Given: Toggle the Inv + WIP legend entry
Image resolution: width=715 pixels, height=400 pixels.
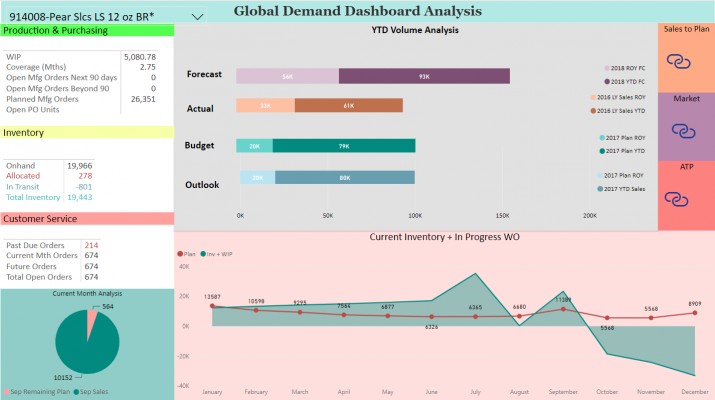Looking at the screenshot, I should pyautogui.click(x=217, y=254).
